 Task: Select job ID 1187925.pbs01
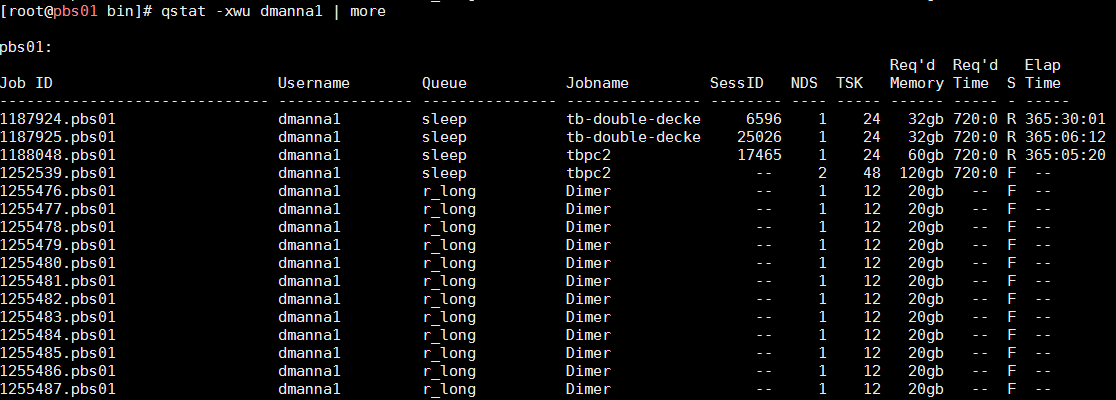[57, 137]
